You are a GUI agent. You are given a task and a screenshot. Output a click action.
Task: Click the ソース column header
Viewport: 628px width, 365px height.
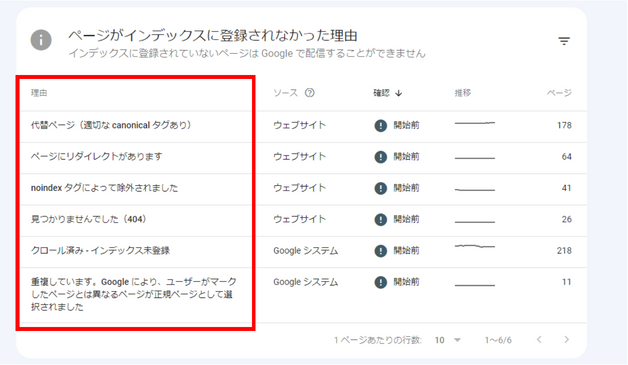click(286, 93)
